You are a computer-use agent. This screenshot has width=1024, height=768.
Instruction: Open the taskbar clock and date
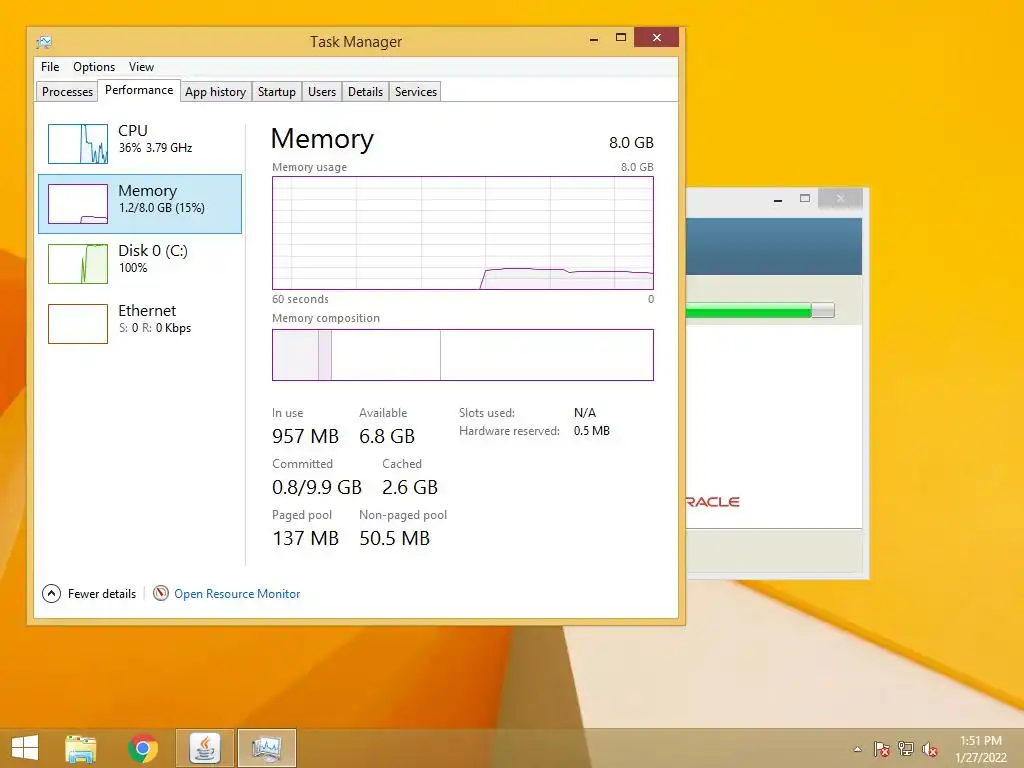[981, 749]
